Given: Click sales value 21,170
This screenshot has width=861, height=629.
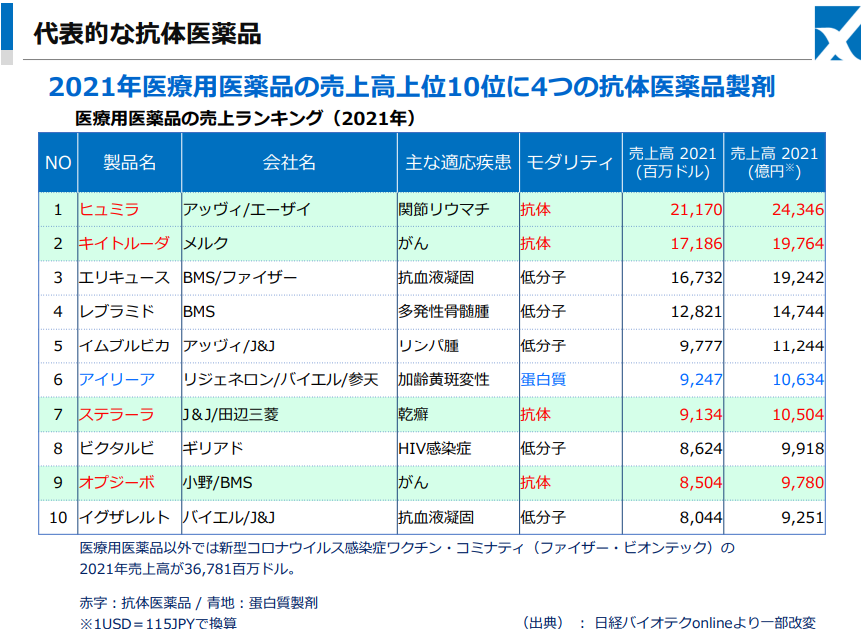Looking at the screenshot, I should [696, 209].
